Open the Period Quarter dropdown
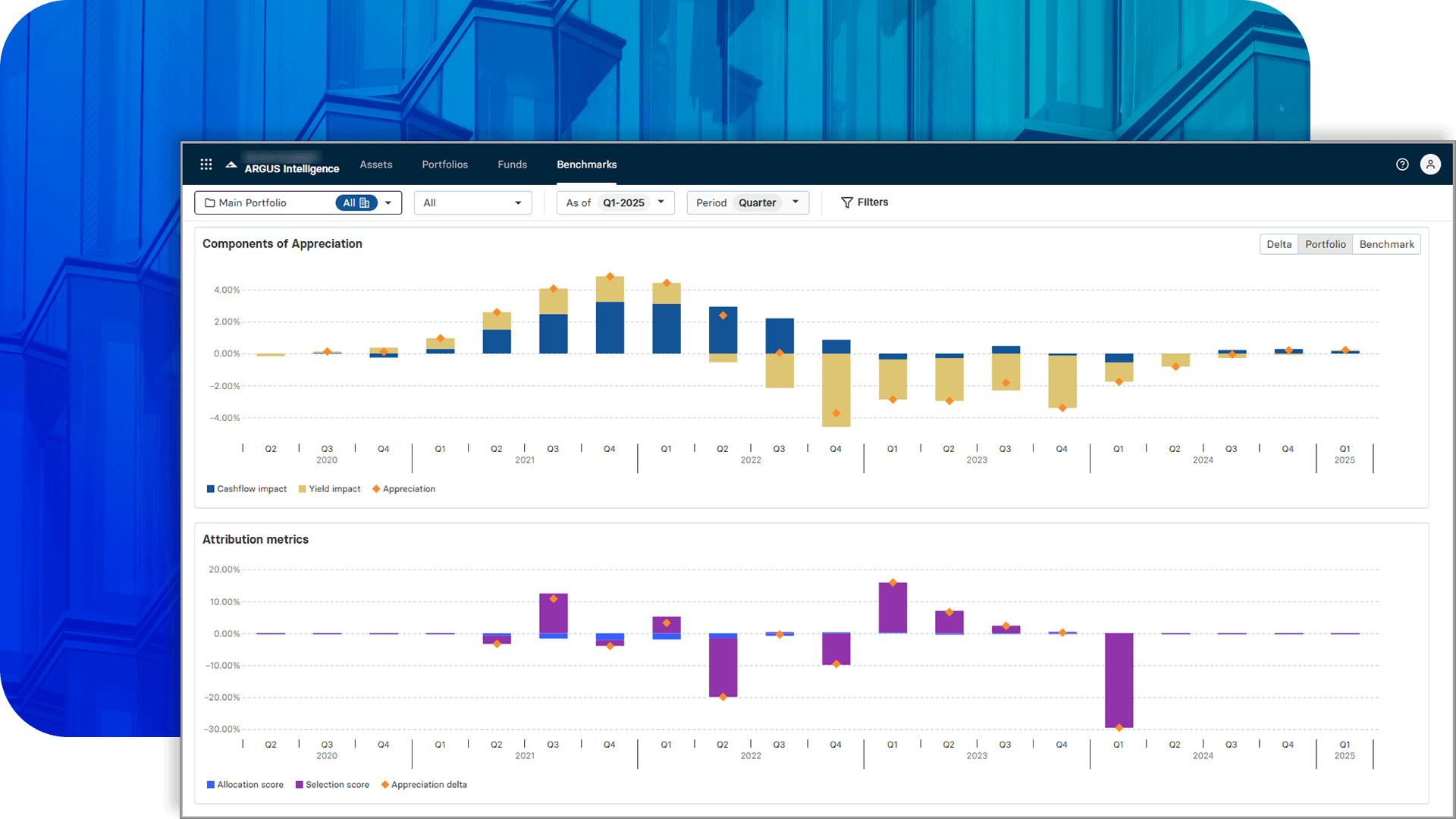Viewport: 1456px width, 819px height. tap(795, 202)
